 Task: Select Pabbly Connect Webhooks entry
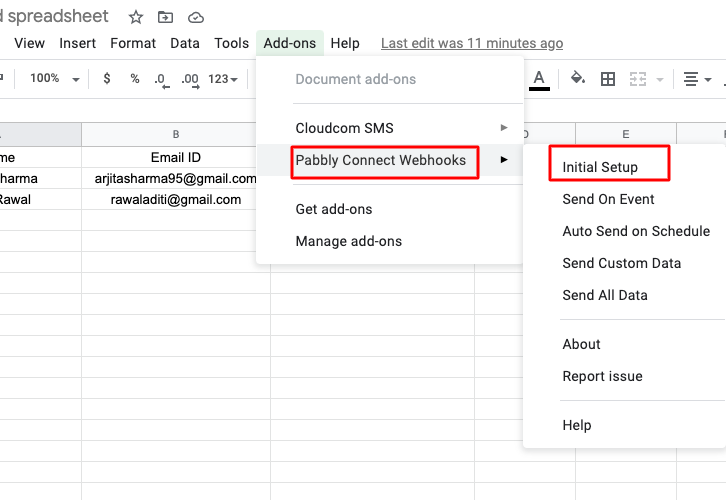(390, 160)
